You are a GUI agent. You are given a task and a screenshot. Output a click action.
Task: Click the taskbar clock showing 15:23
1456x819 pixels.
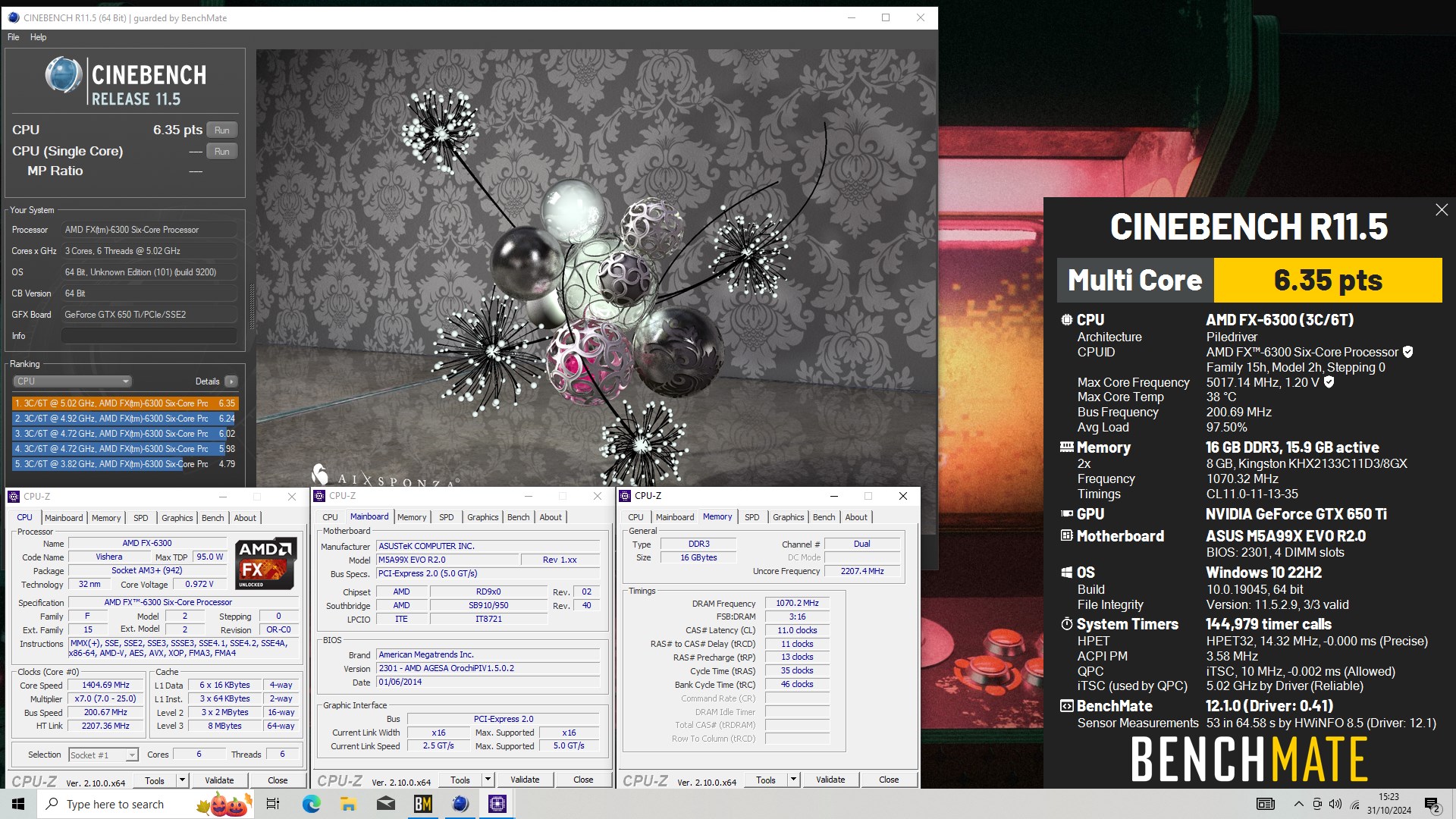[x=1389, y=804]
